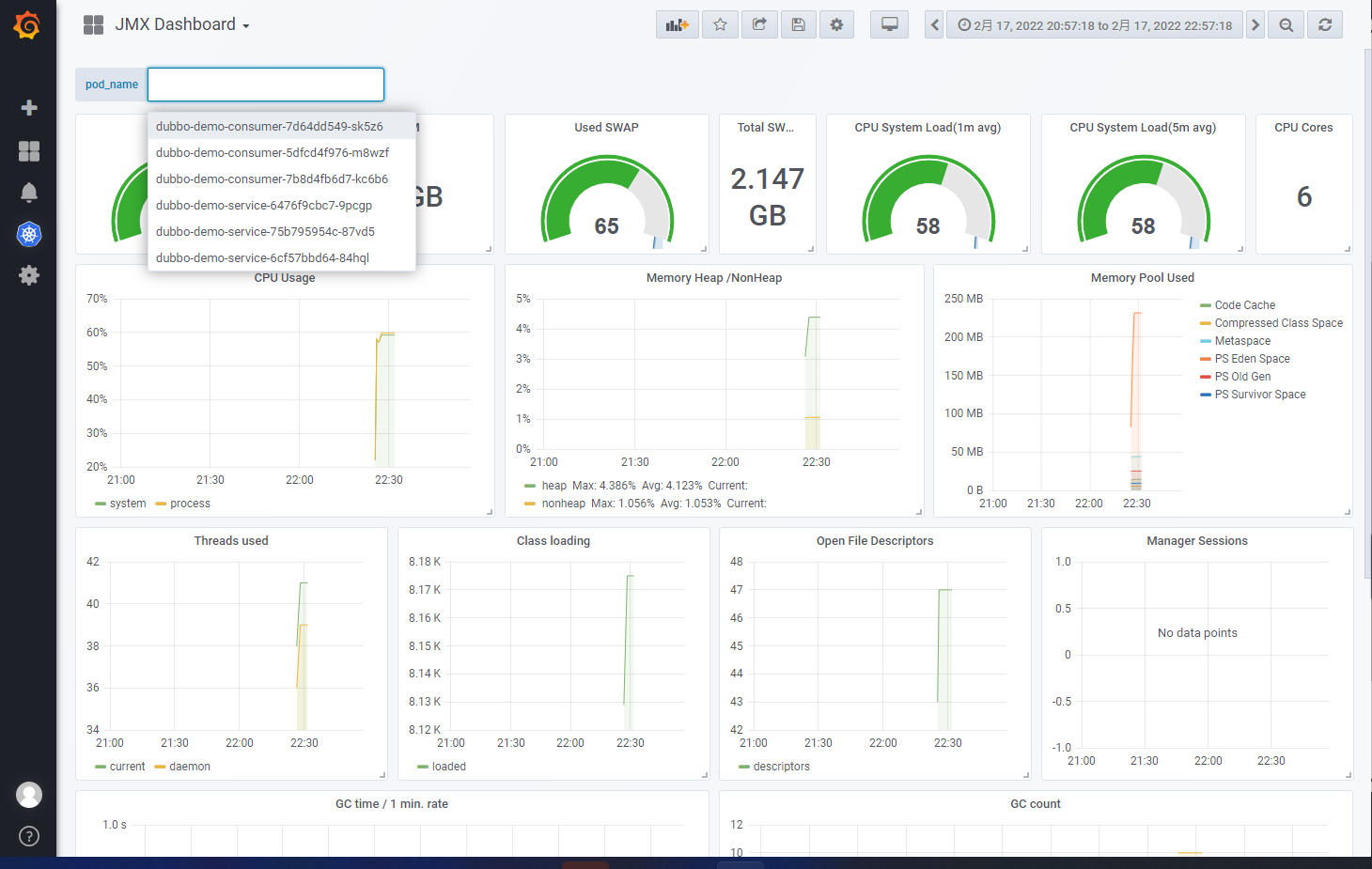Shift time range backward with left arrow
The height and width of the screenshot is (869, 1372).
(x=934, y=25)
